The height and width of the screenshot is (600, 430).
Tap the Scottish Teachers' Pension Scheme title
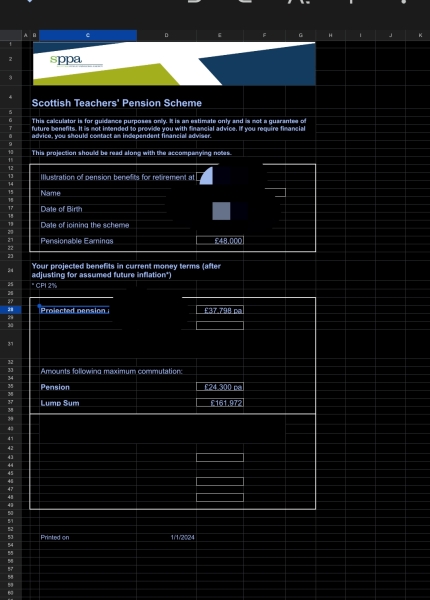(117, 103)
